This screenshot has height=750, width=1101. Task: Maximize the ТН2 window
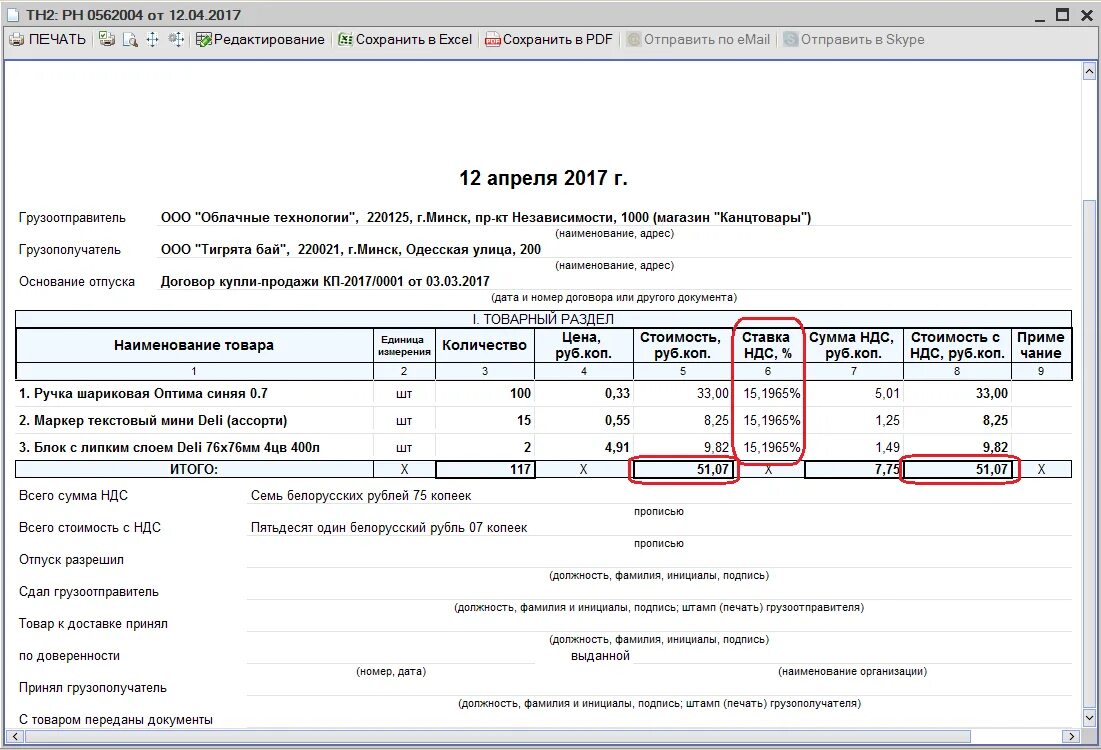pyautogui.click(x=1062, y=14)
